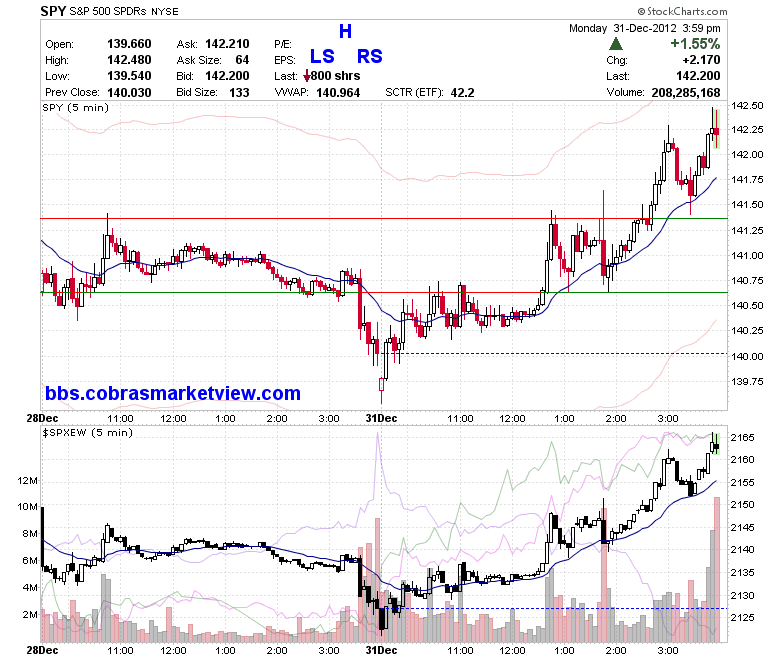780x659 pixels.
Task: Click the Chg value +2.170
Action: pos(701,60)
